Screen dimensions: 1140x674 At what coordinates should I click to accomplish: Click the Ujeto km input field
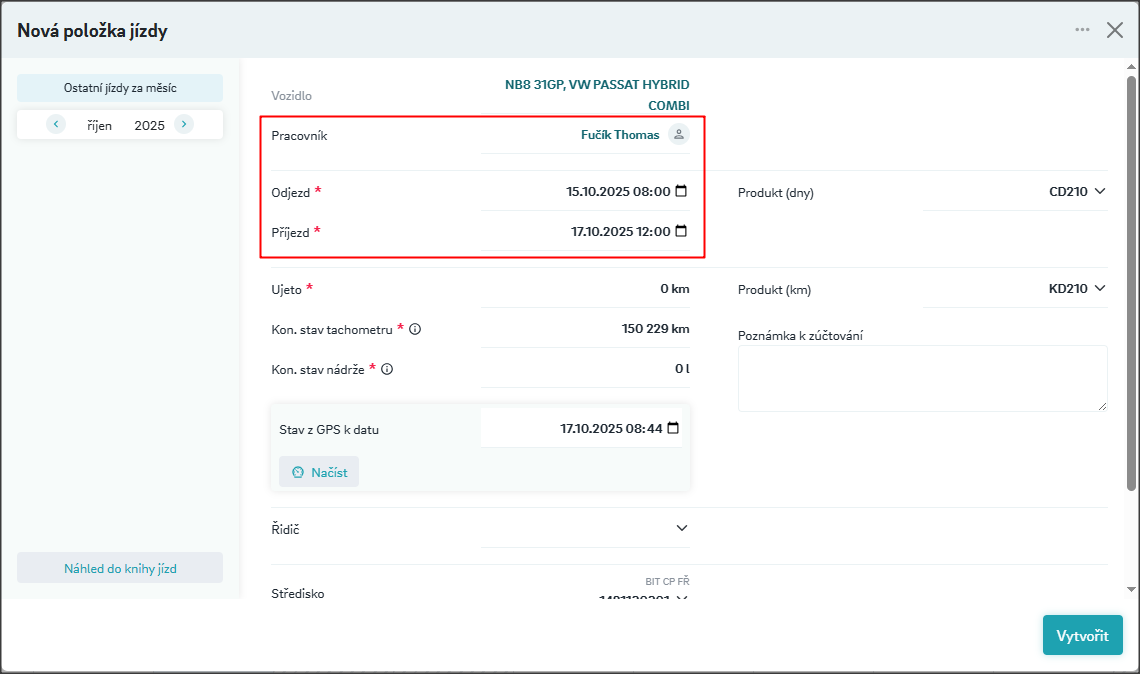pyautogui.click(x=585, y=289)
